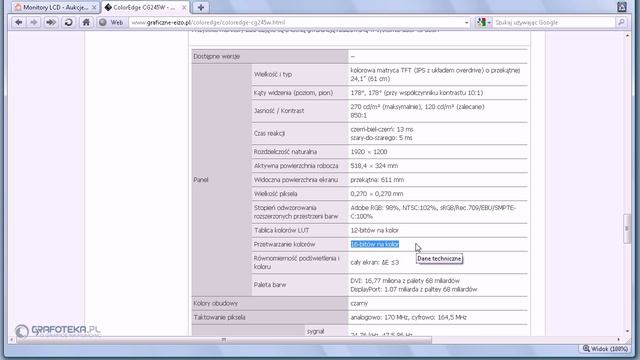Go forward to the next page

(34, 22)
